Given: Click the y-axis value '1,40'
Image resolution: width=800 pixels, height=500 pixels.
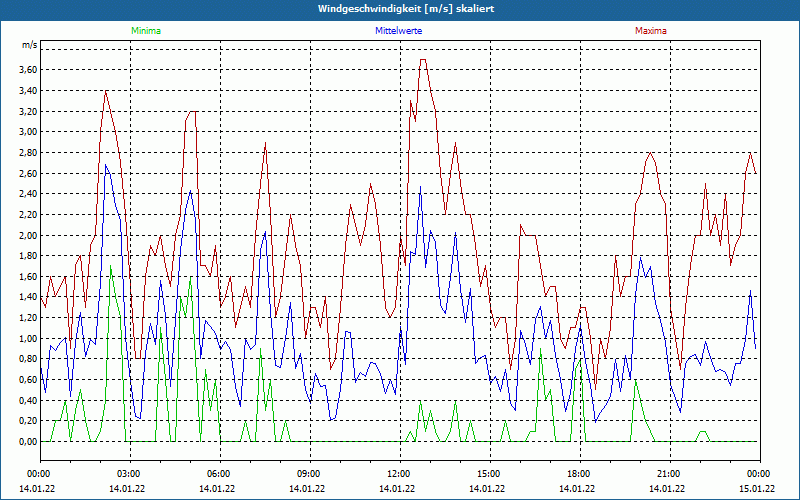Looking at the screenshot, I should (x=28, y=297).
